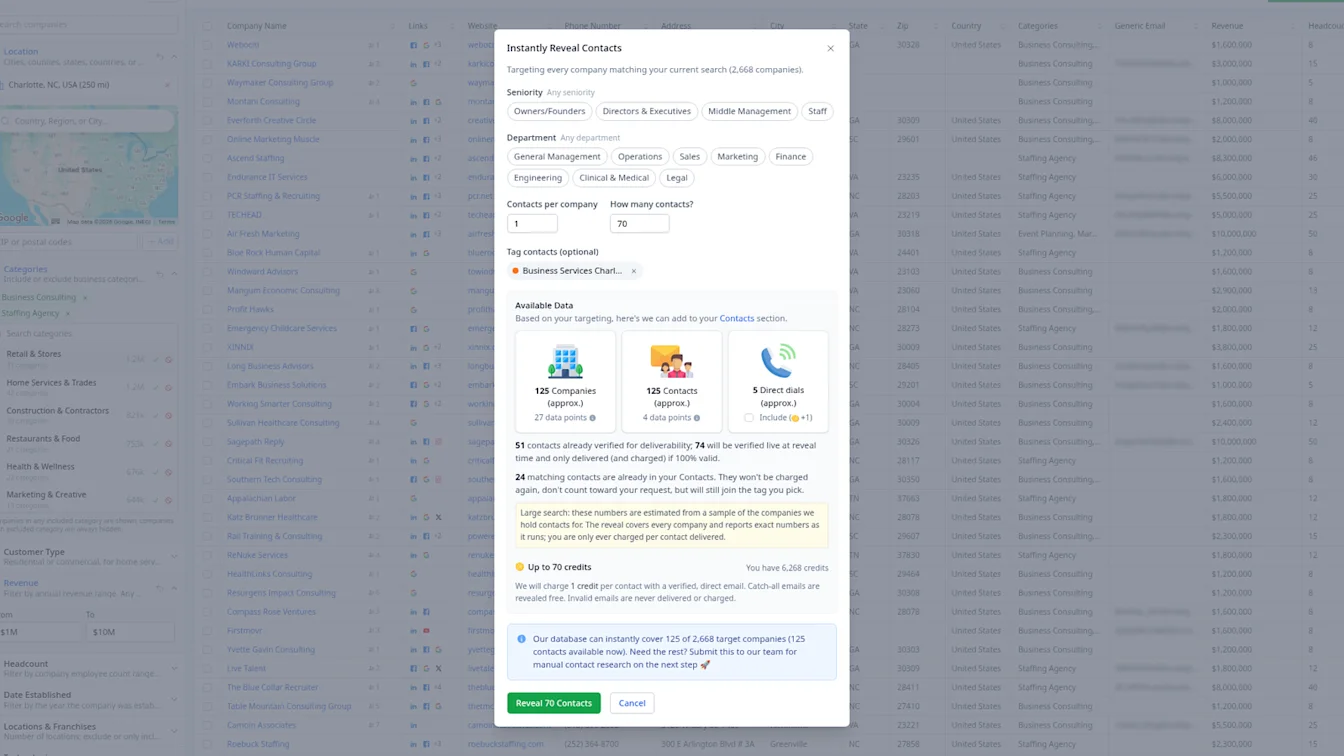
Task: Open Online Marketing Muscle company link
Action: tap(273, 139)
